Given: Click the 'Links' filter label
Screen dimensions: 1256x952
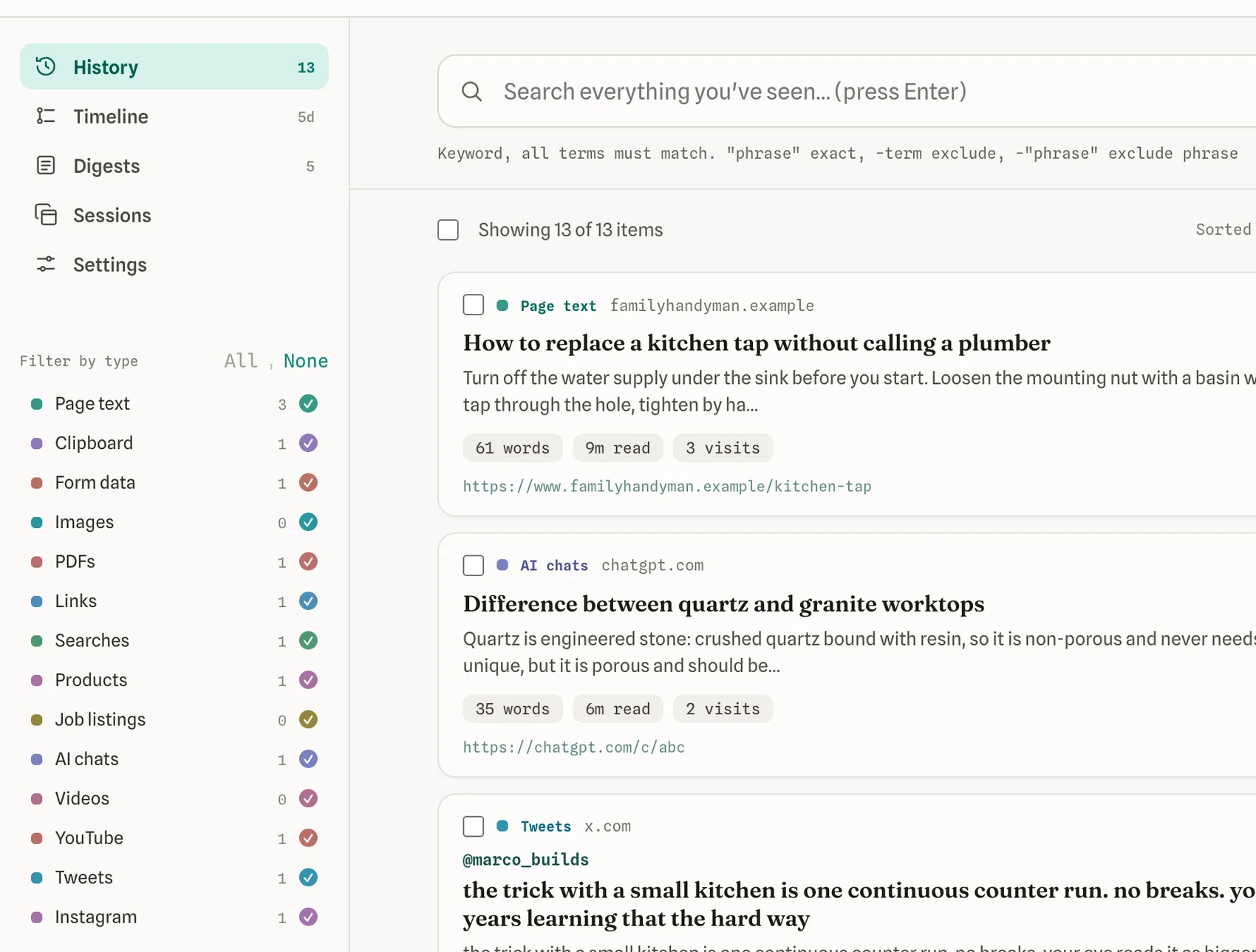Looking at the screenshot, I should click(76, 601).
